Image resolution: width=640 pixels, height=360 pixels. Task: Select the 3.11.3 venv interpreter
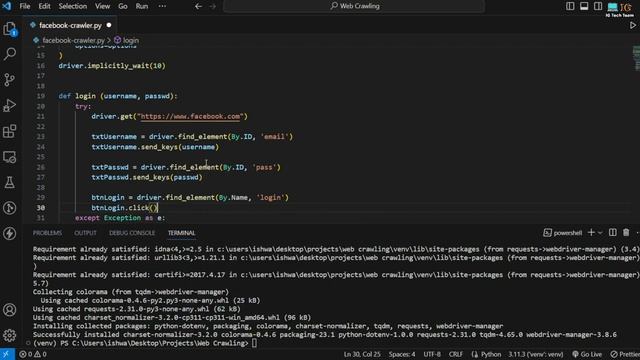tap(536, 354)
